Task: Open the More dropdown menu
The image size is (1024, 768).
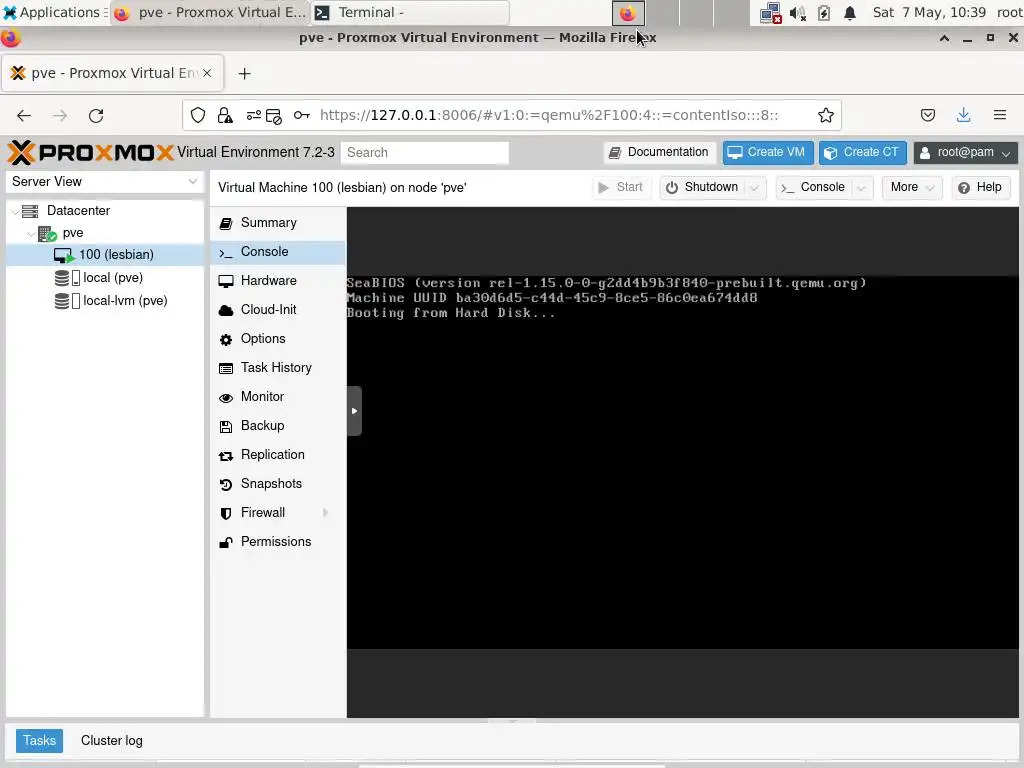Action: click(912, 187)
